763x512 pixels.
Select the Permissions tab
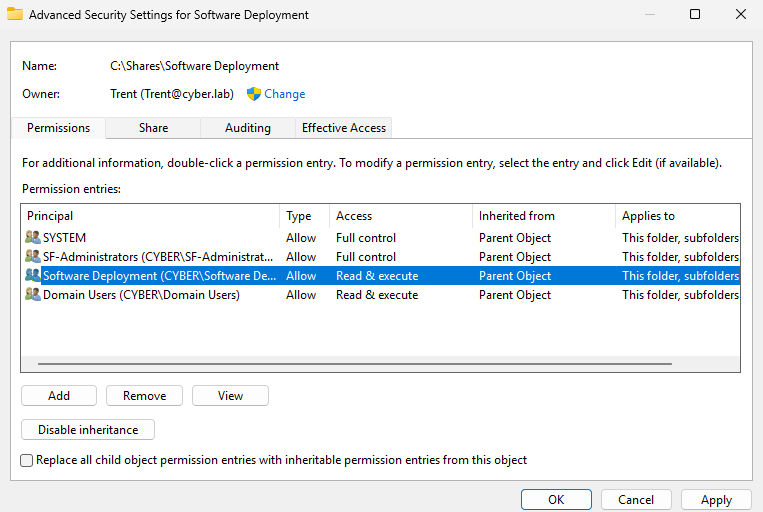coord(58,128)
